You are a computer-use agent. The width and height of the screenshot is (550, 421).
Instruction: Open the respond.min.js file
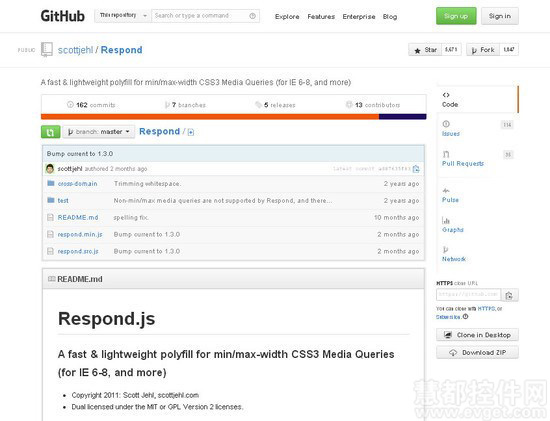click(80, 234)
